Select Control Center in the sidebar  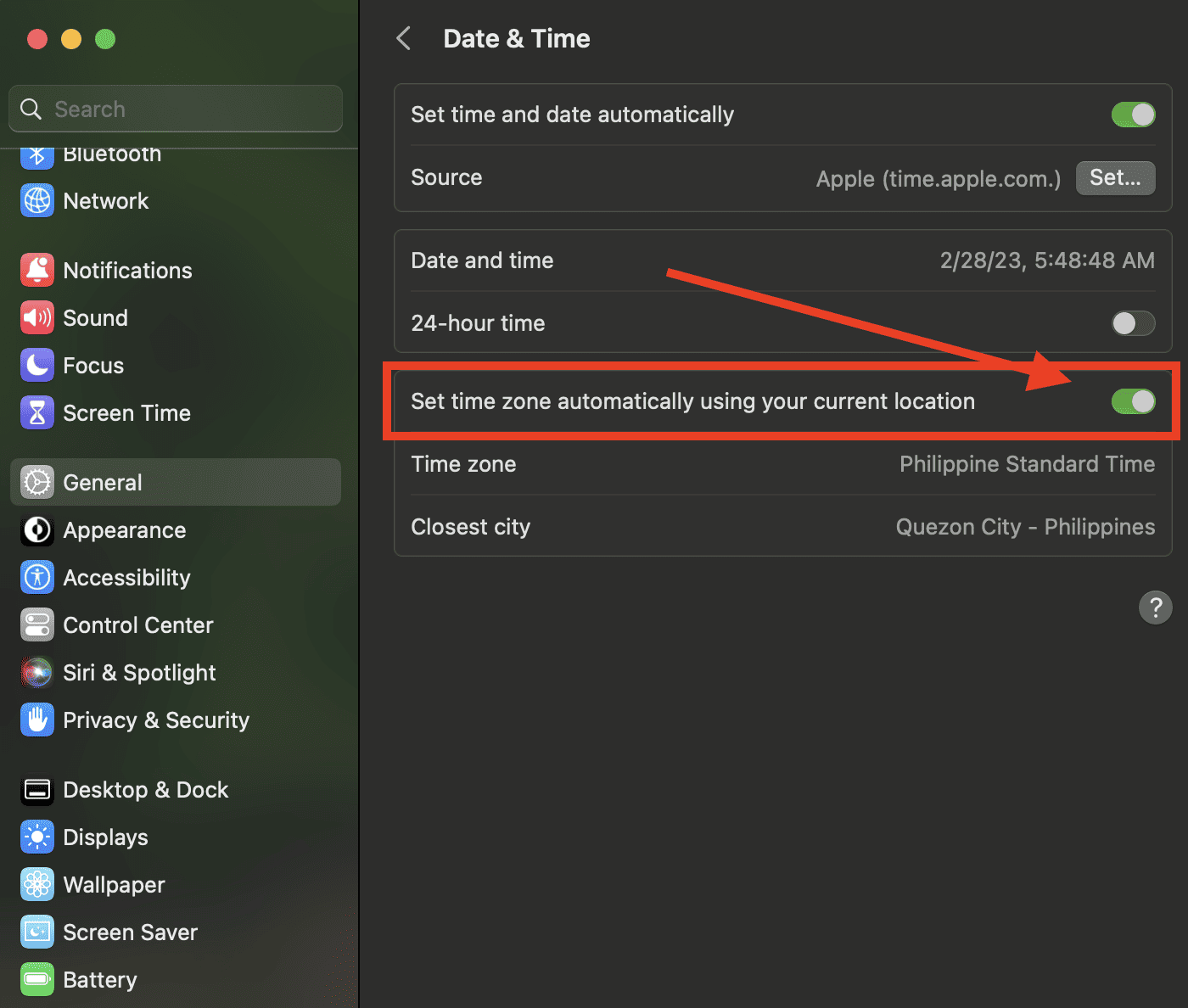pos(137,625)
